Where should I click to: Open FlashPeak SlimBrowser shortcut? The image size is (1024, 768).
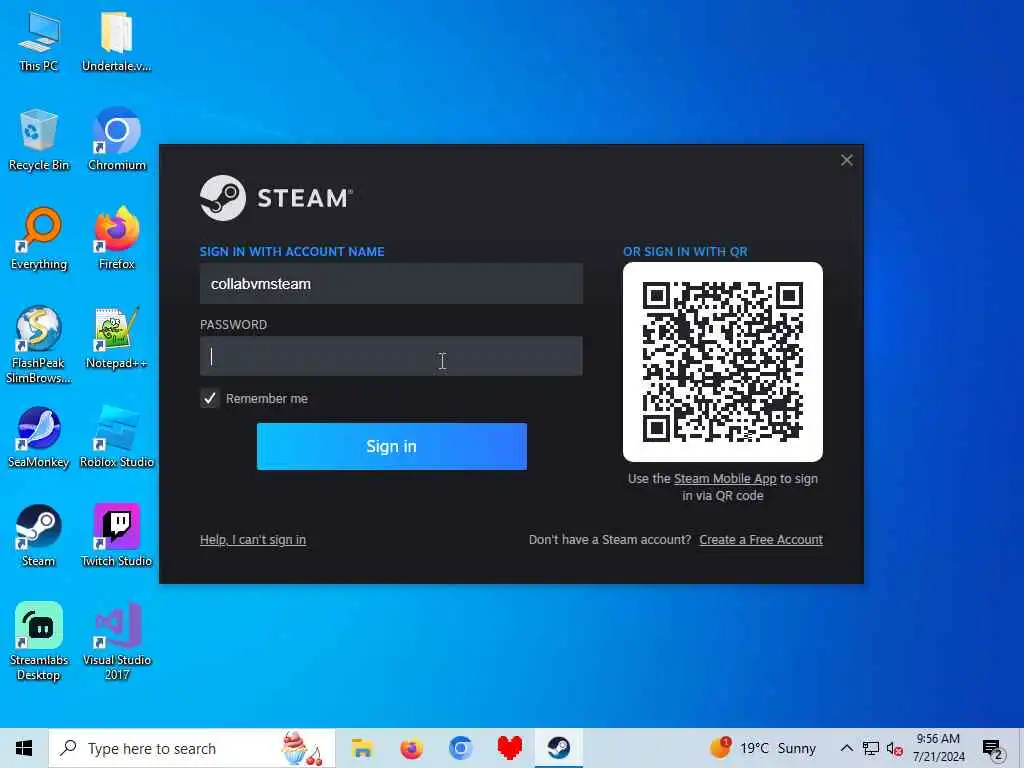[39, 344]
